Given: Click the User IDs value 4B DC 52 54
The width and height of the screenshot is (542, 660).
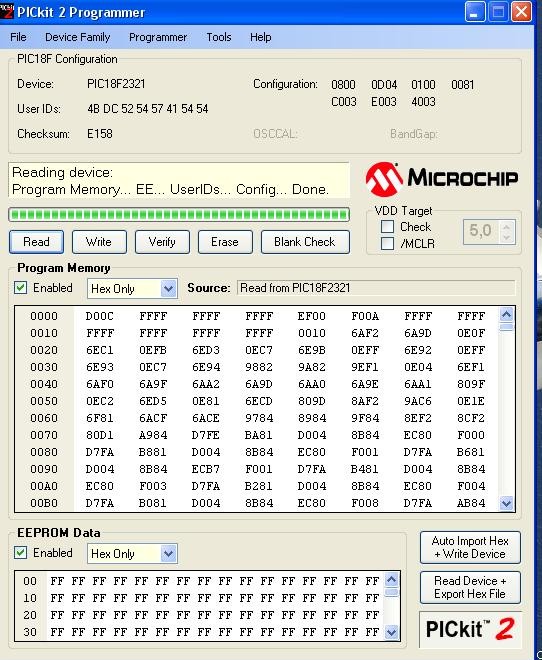Looking at the screenshot, I should point(148,109).
